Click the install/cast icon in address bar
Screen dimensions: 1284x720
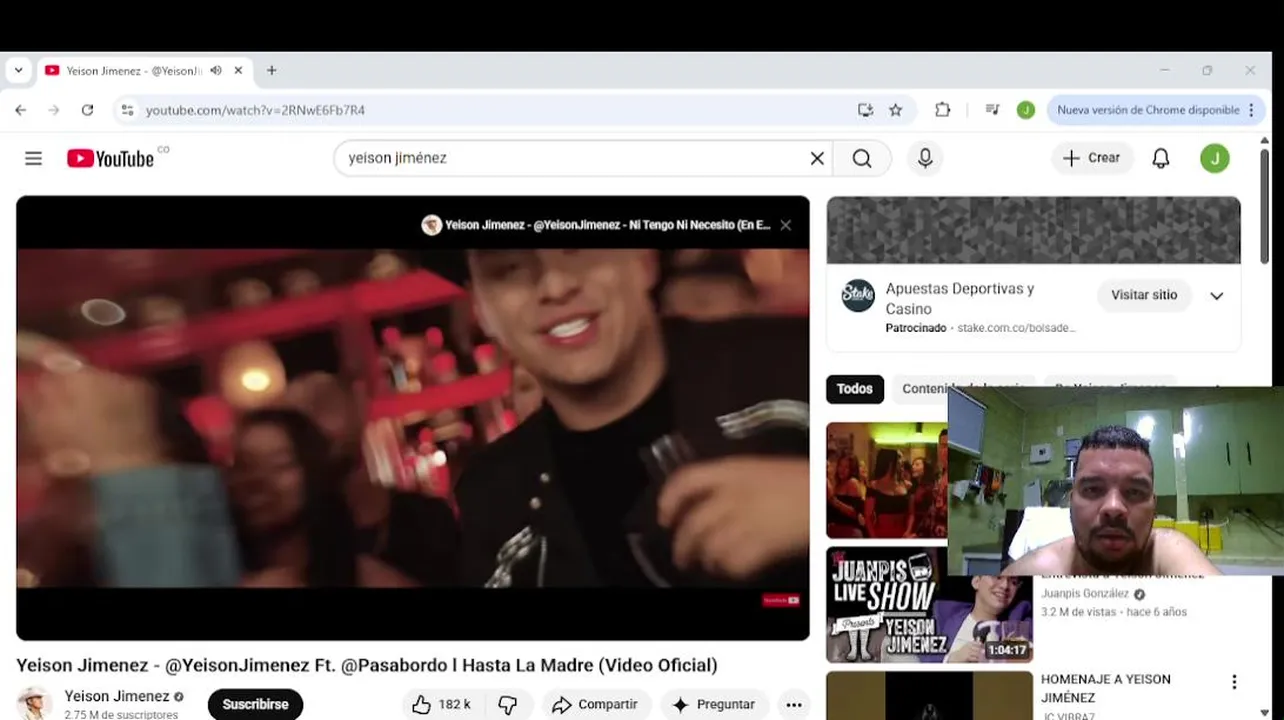pyautogui.click(x=865, y=110)
